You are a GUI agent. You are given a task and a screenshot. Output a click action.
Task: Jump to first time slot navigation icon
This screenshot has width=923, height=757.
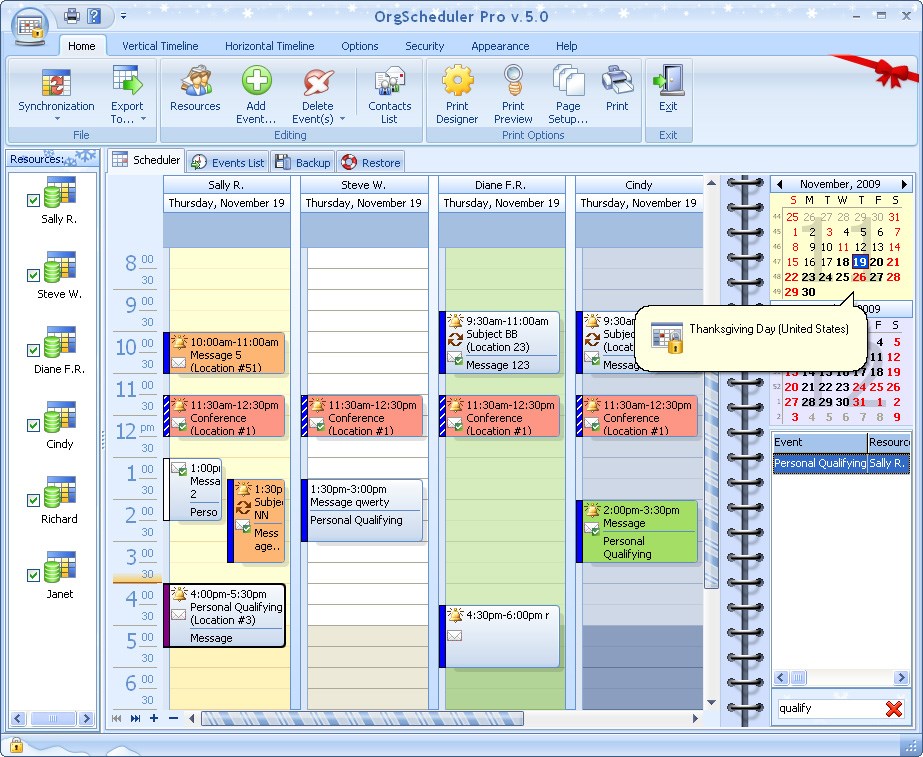pos(117,718)
